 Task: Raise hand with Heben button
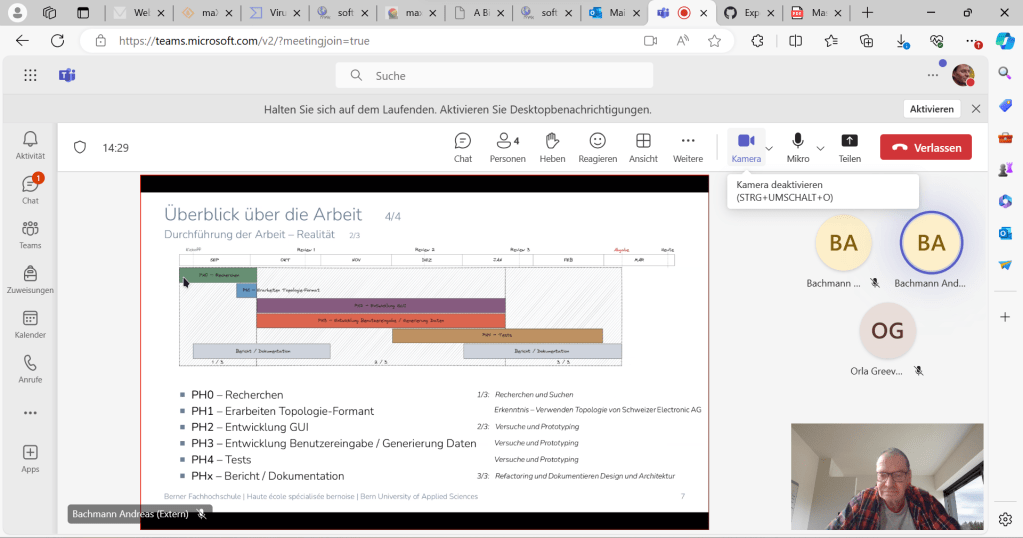coord(552,147)
